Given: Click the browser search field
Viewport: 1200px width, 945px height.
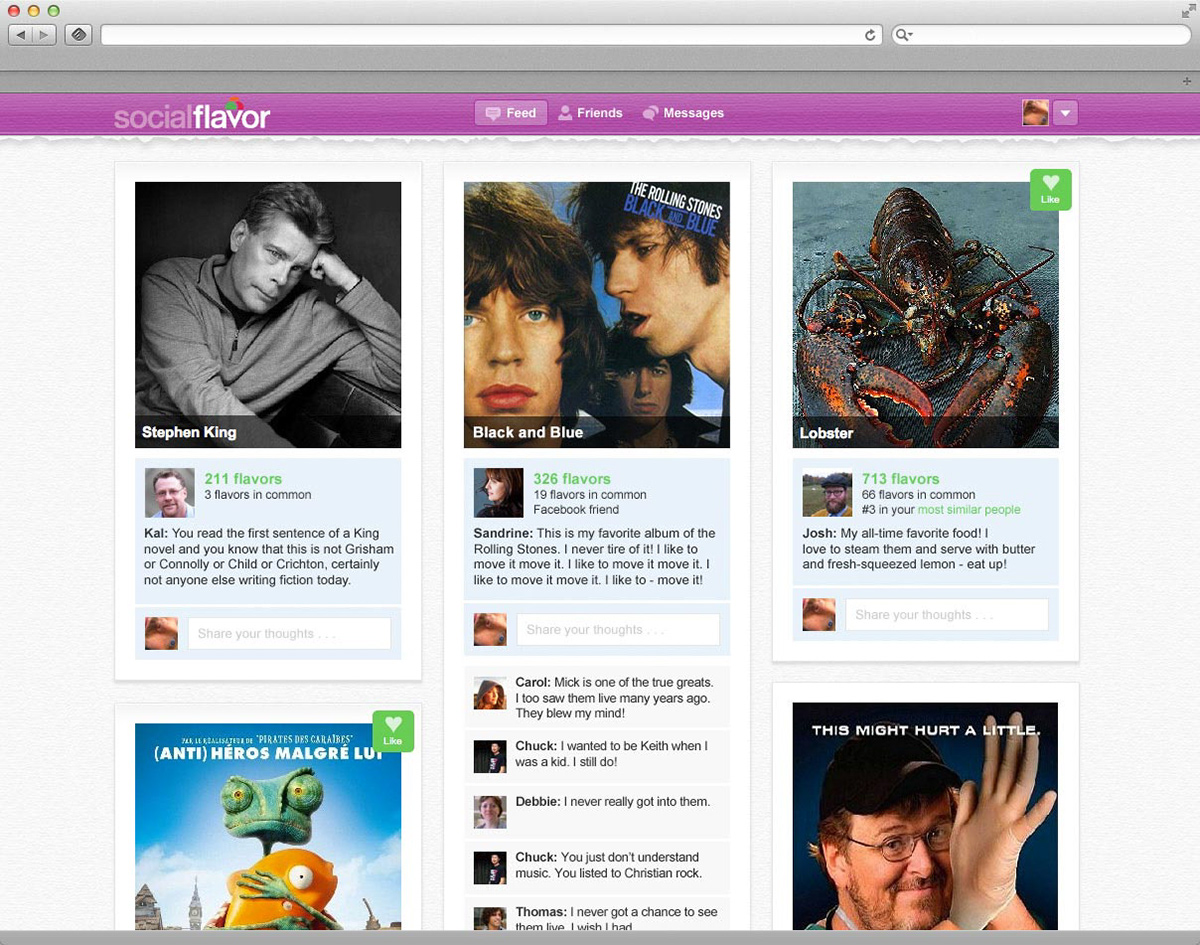Looking at the screenshot, I should 1040,35.
